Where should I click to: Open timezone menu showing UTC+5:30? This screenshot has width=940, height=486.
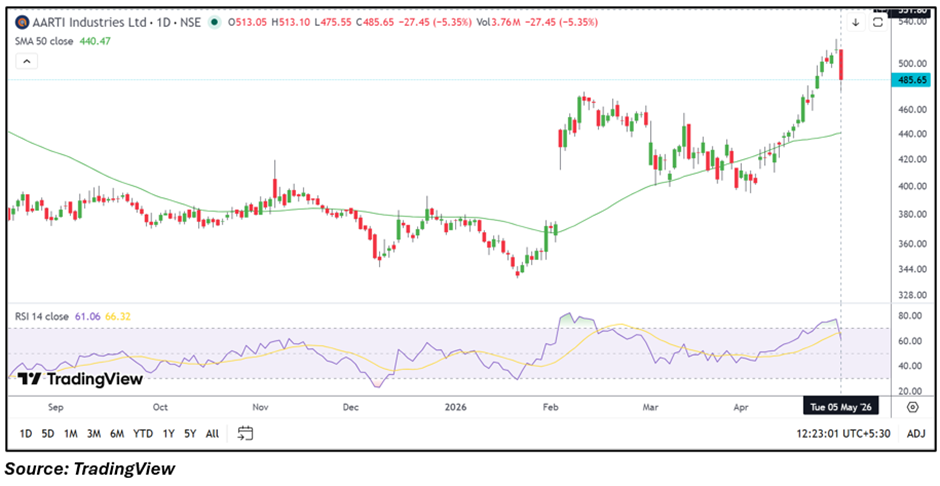click(x=848, y=433)
